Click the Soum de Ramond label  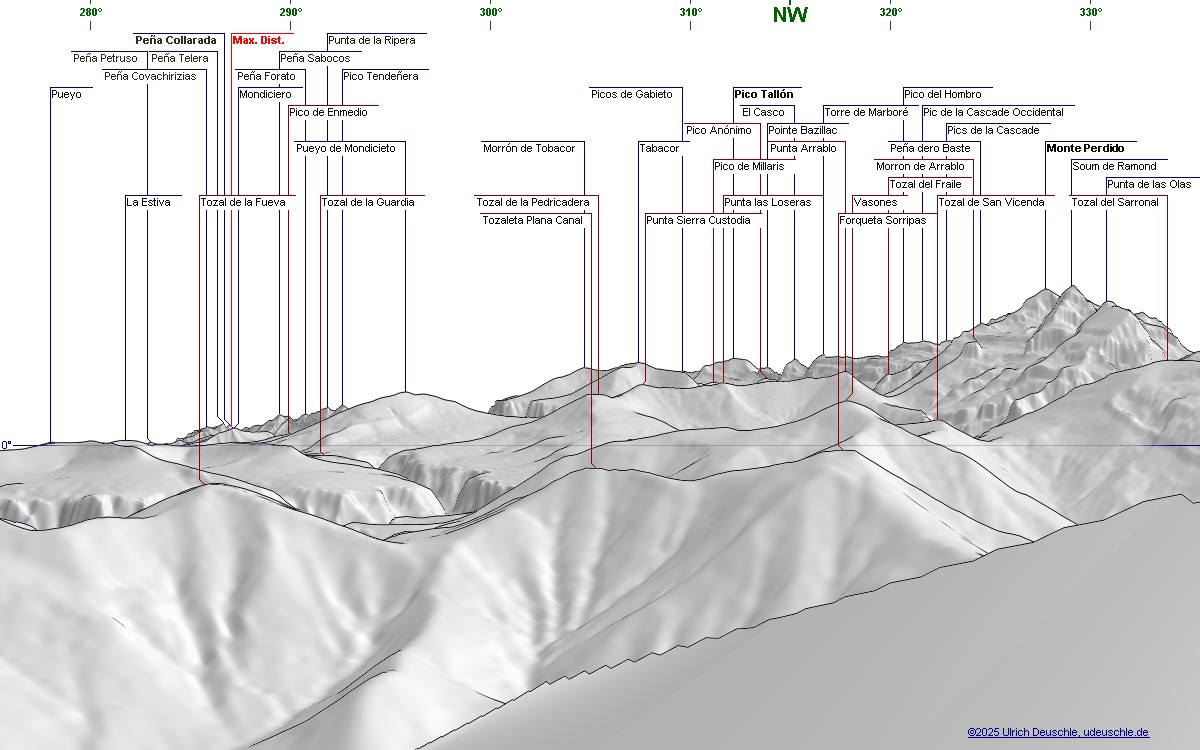point(1113,167)
